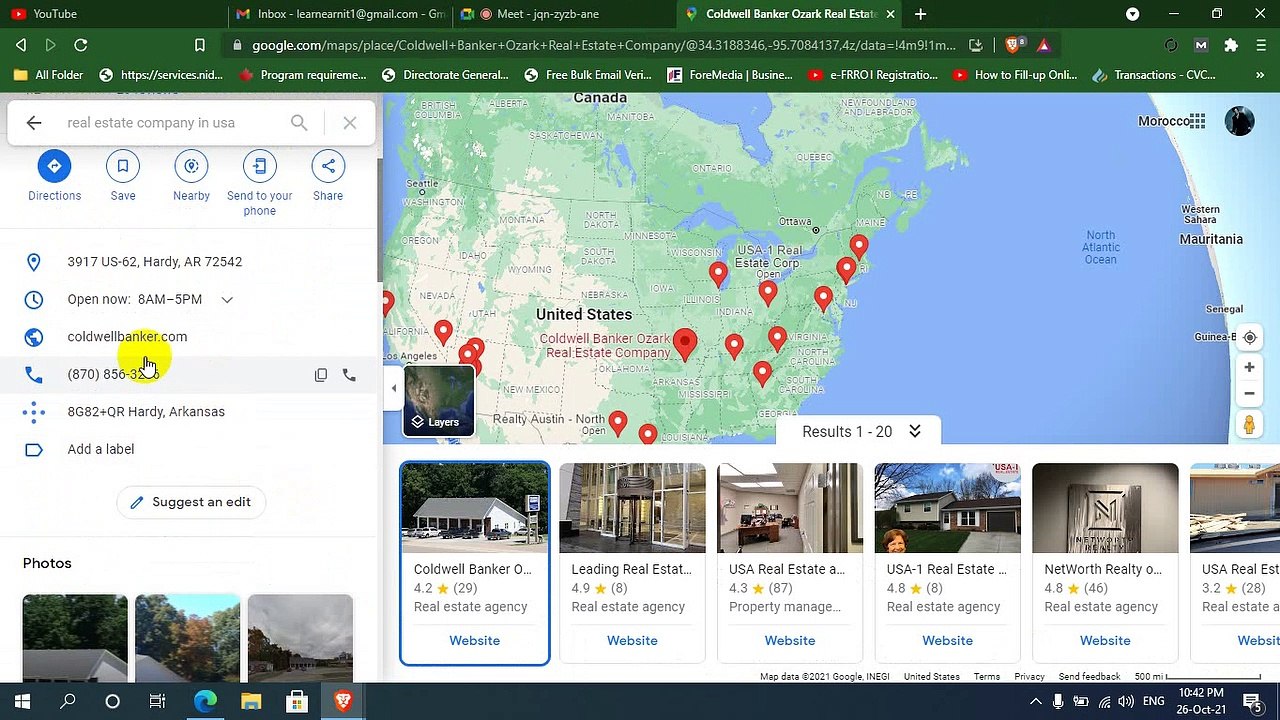Open the Layers map view switcher
1280x720 pixels.
(x=439, y=401)
